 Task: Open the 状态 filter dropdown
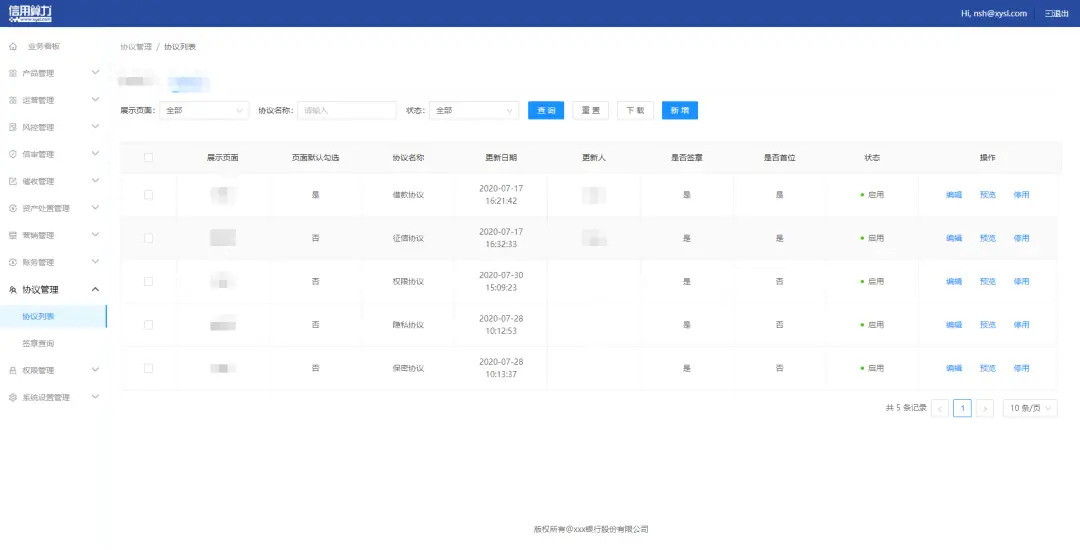pyautogui.click(x=474, y=110)
